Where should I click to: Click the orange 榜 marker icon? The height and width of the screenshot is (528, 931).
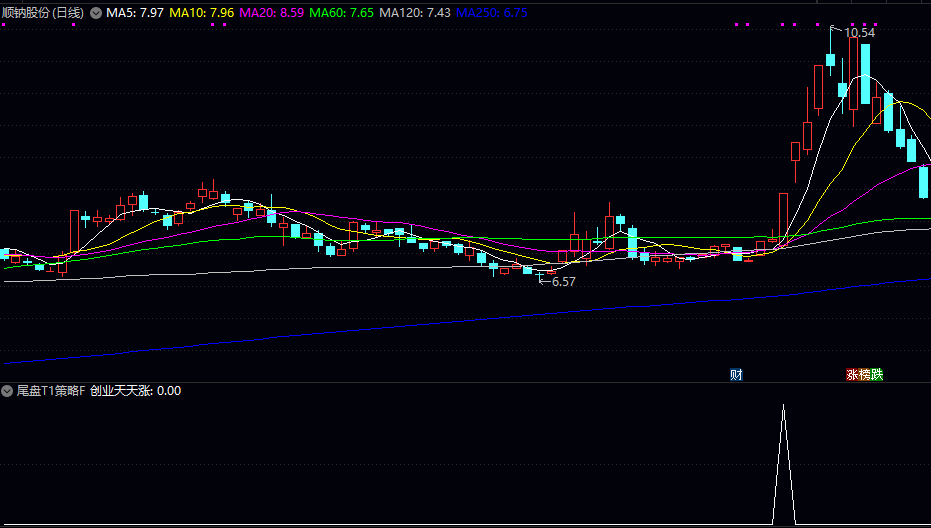point(864,375)
